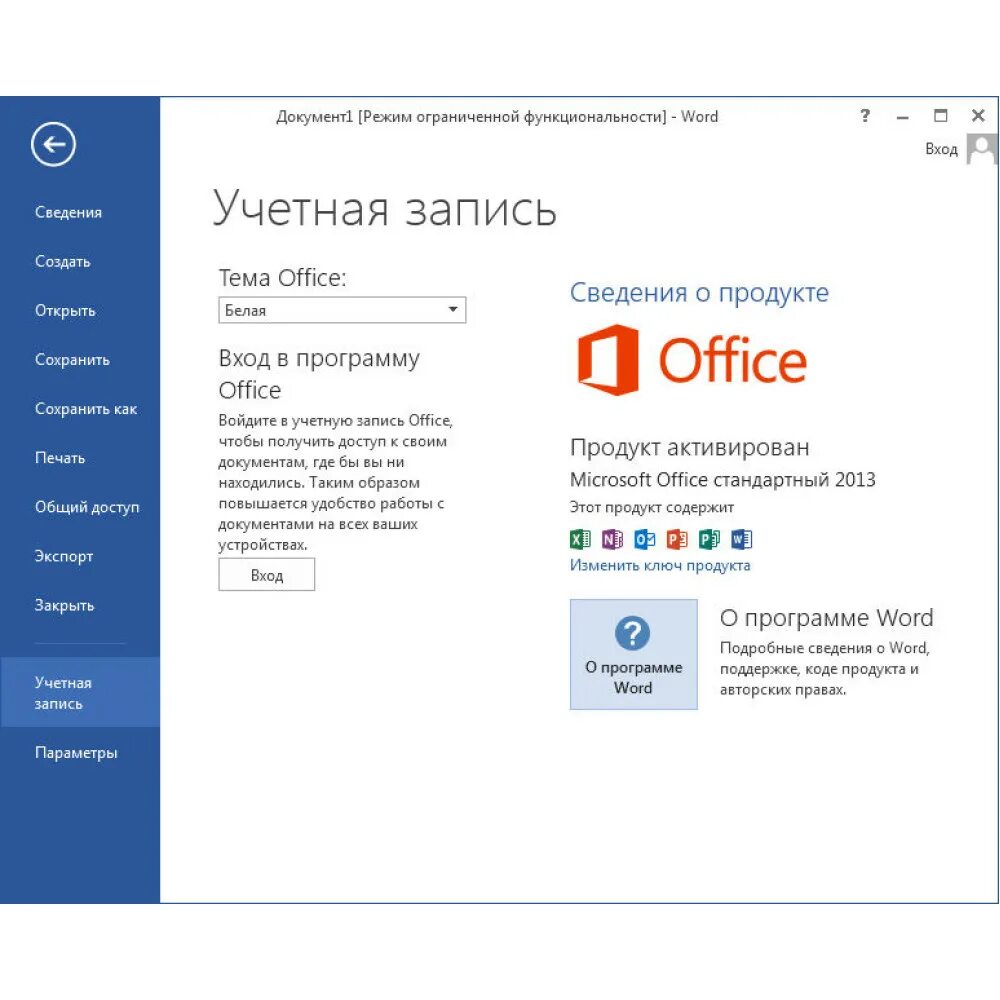Screen dimensions: 1000x1000
Task: Click the Тема Office: label
Action: (283, 278)
